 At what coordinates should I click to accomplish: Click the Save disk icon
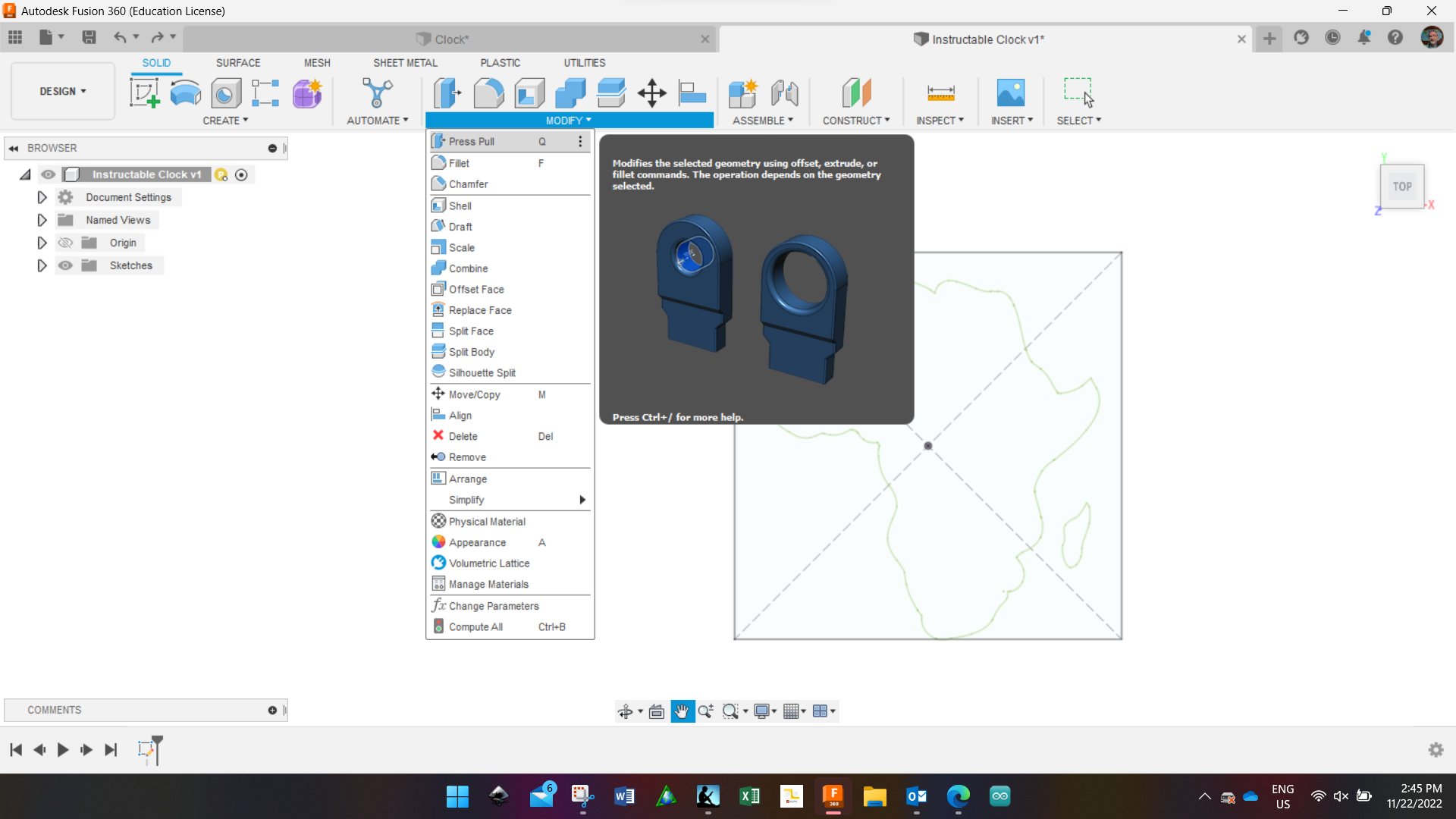[x=89, y=37]
